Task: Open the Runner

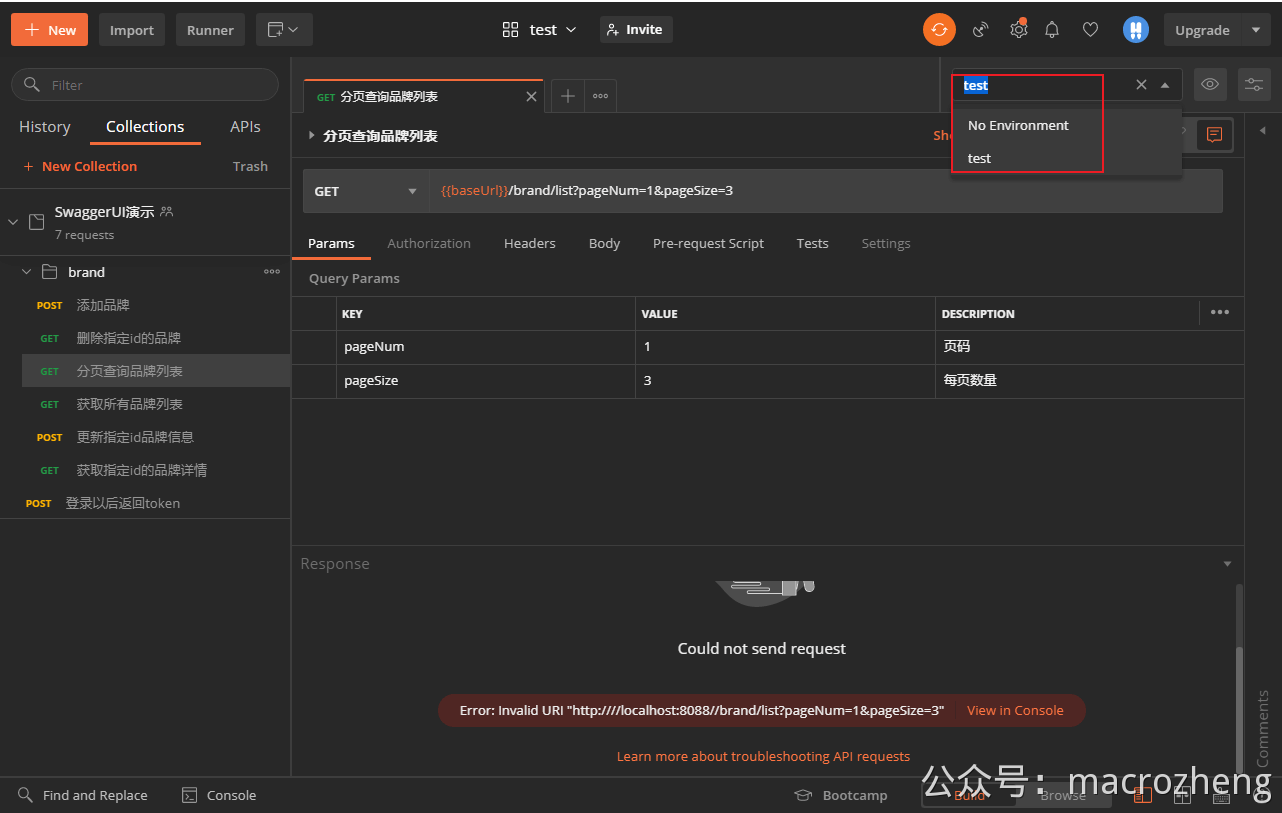Action: tap(210, 30)
